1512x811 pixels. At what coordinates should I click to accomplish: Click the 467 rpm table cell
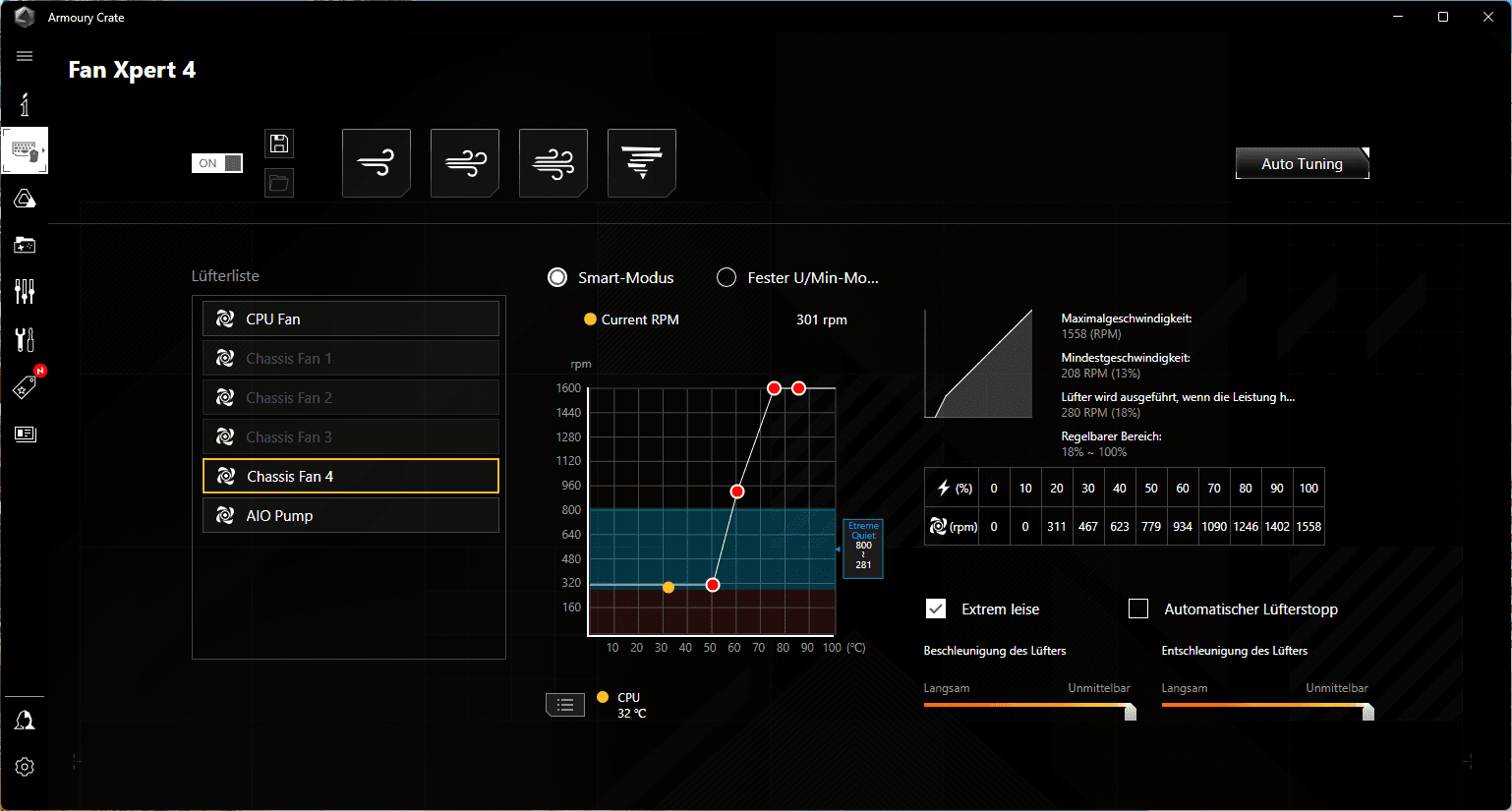[x=1088, y=527]
